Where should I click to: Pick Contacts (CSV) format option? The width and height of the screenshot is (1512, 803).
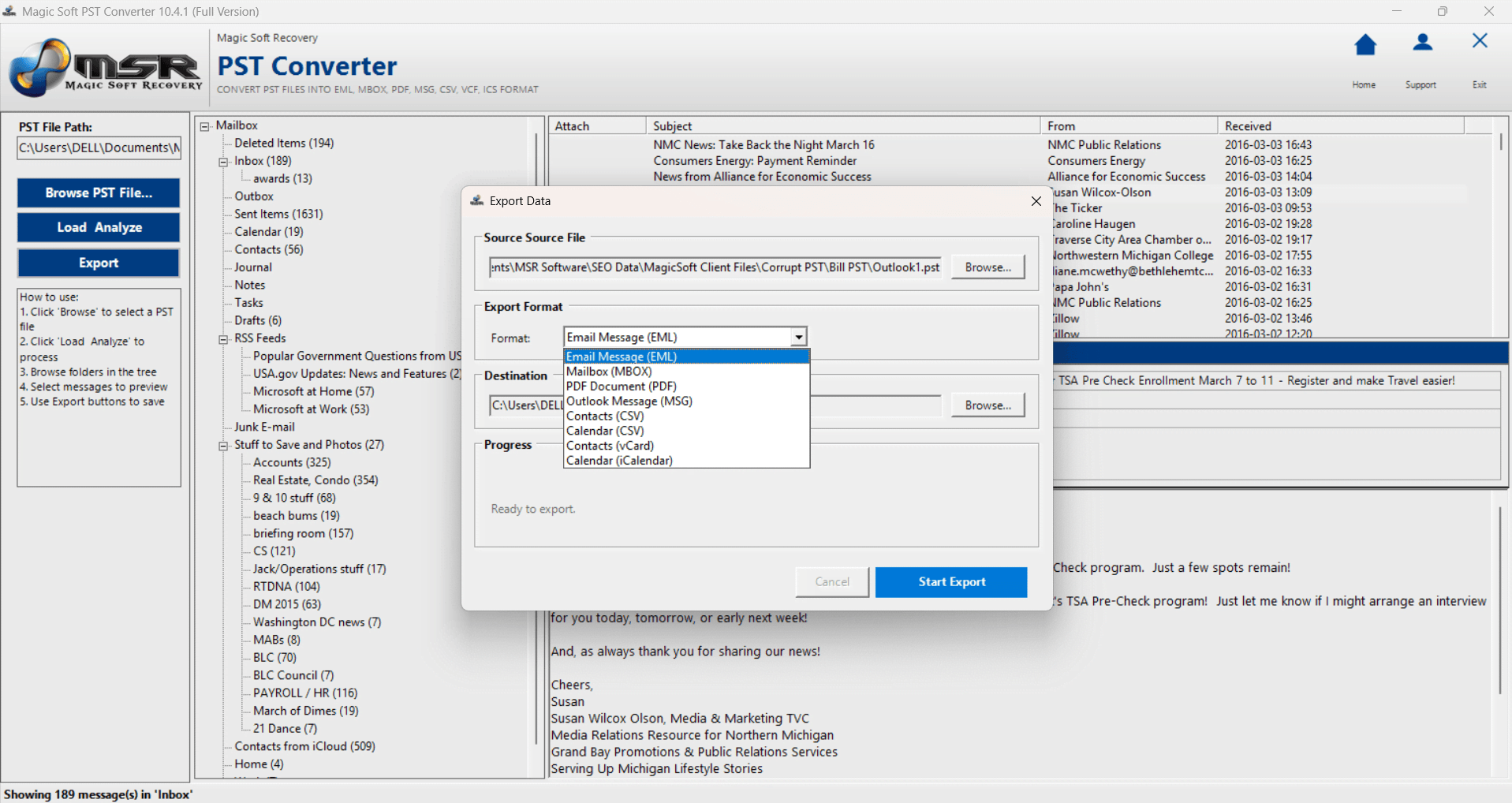point(687,416)
